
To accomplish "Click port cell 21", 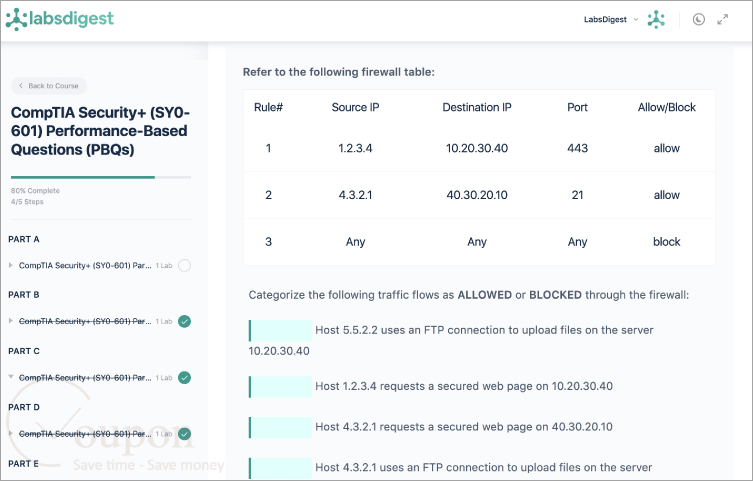I will coord(577,195).
